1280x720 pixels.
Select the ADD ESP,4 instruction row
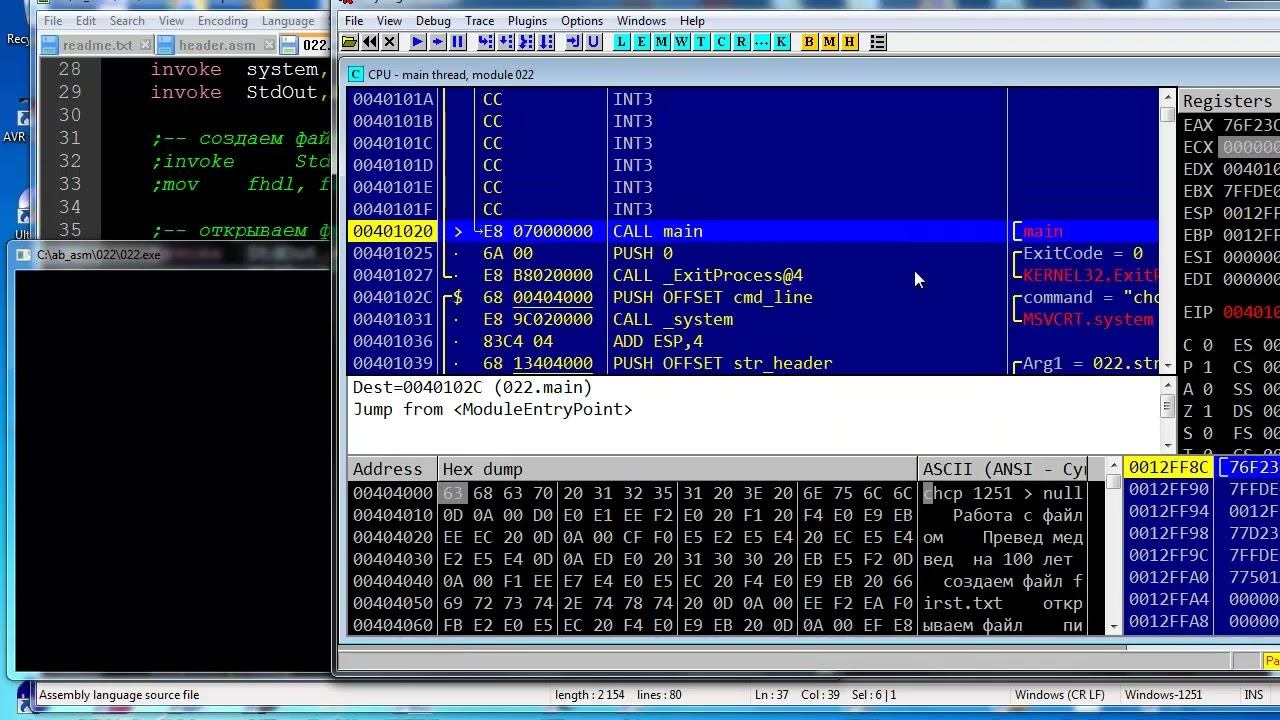754,341
